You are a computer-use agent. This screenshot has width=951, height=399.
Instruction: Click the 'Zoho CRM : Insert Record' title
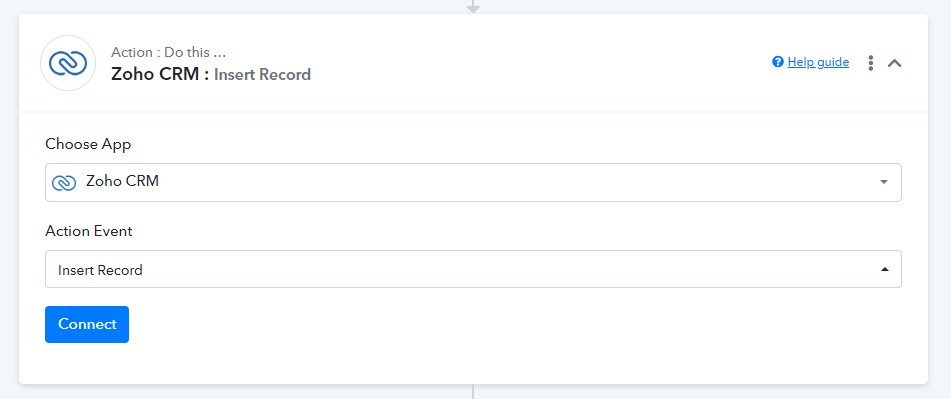click(x=210, y=75)
